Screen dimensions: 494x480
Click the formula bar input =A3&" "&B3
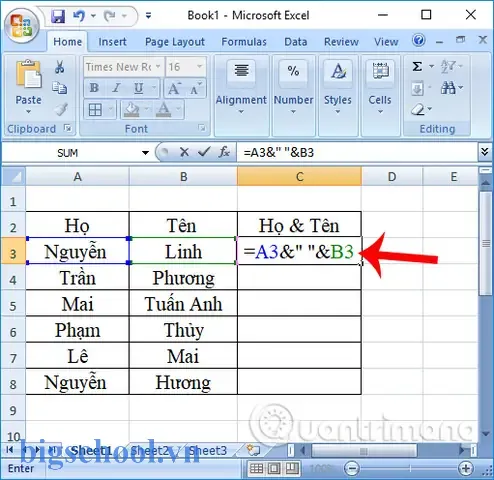(357, 153)
